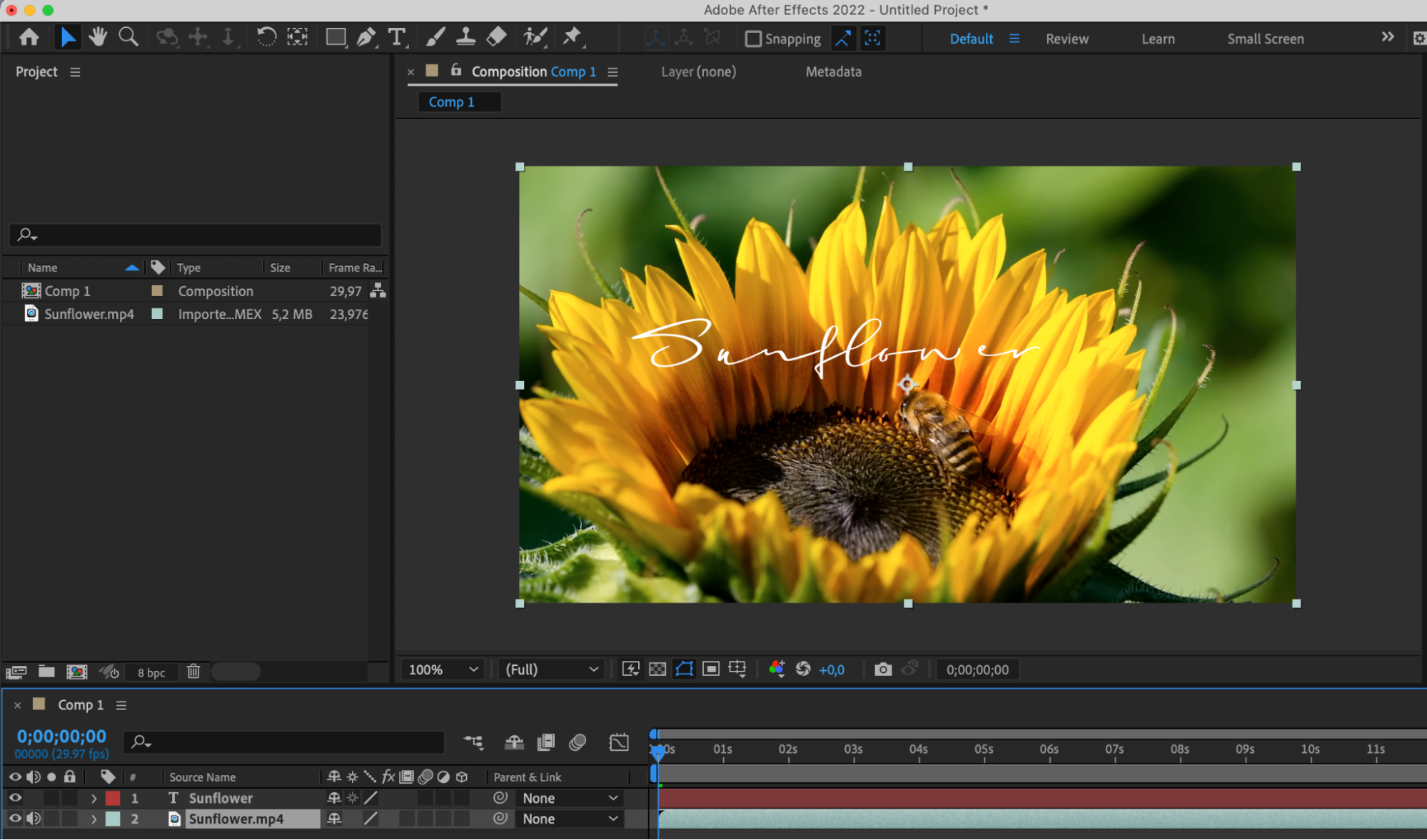Select the Puppet Pin tool
This screenshot has height=840, width=1427.
coord(572,37)
